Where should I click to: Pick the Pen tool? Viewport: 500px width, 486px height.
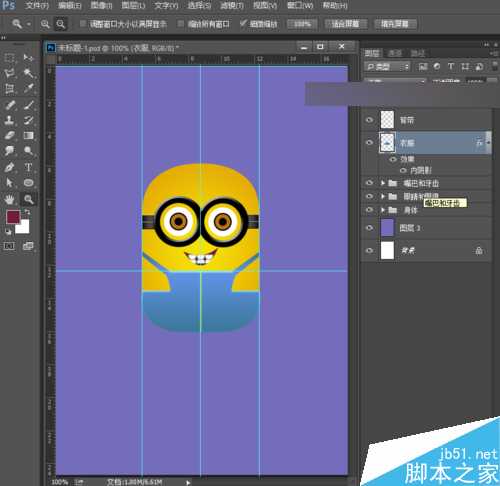[x=9, y=167]
